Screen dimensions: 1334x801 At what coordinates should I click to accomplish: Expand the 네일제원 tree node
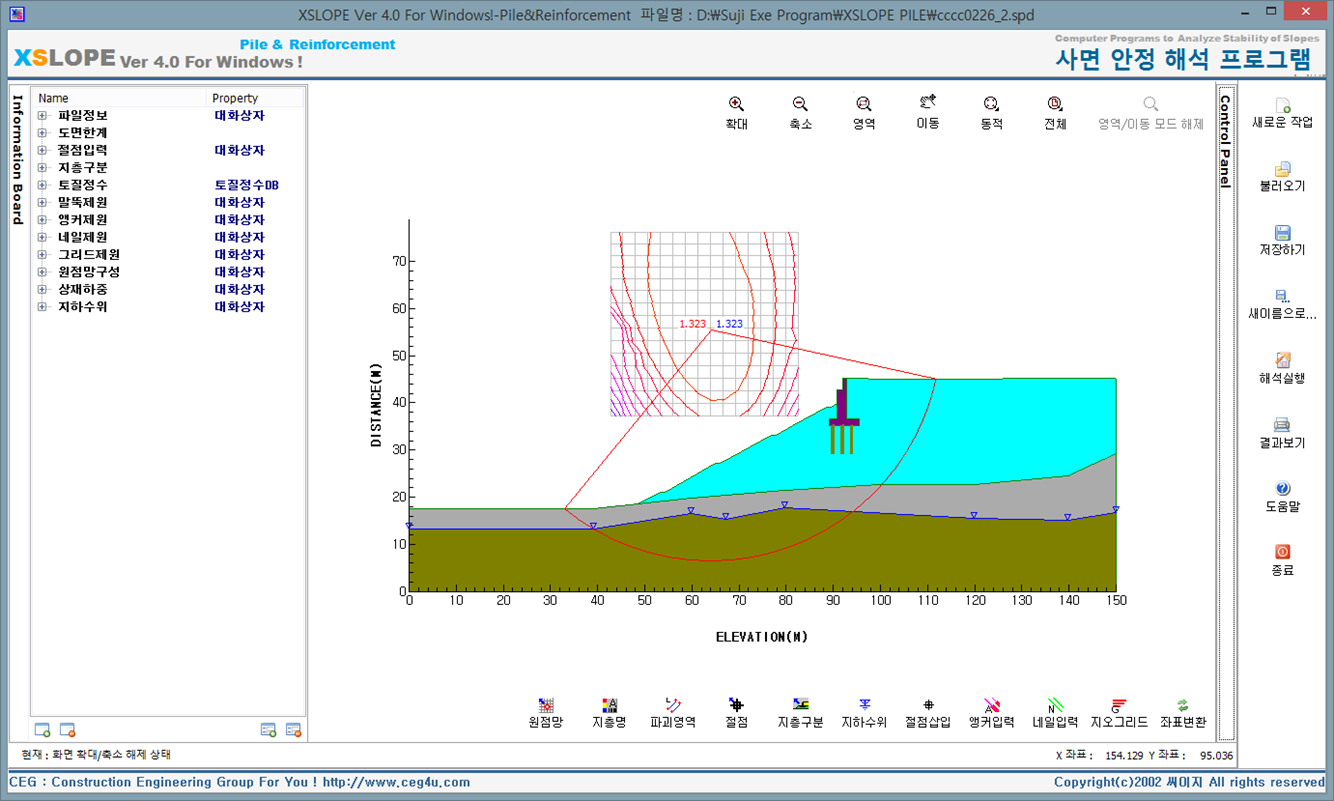[42, 237]
